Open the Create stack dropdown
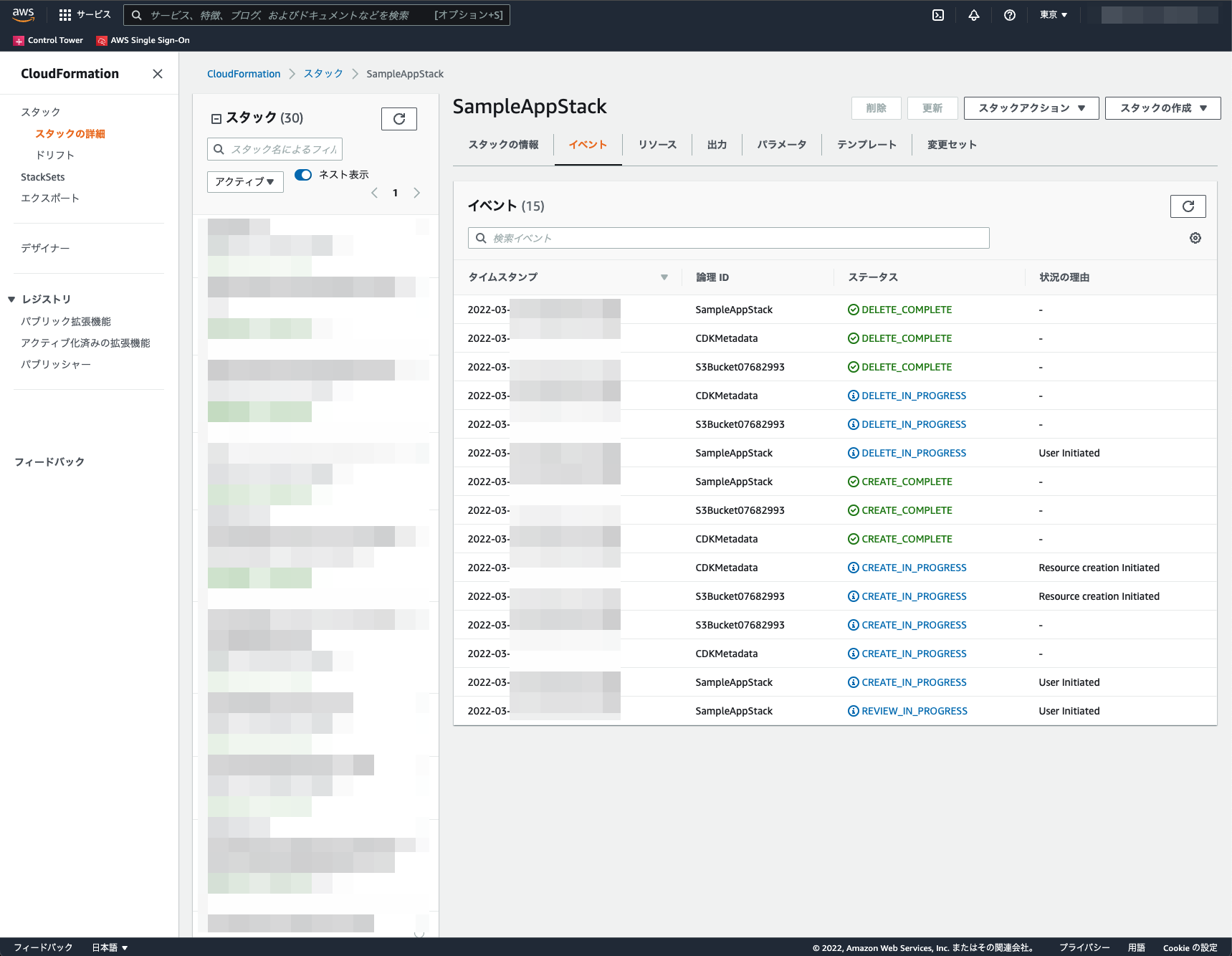Screen dimensions: 1232x956 1162,108
